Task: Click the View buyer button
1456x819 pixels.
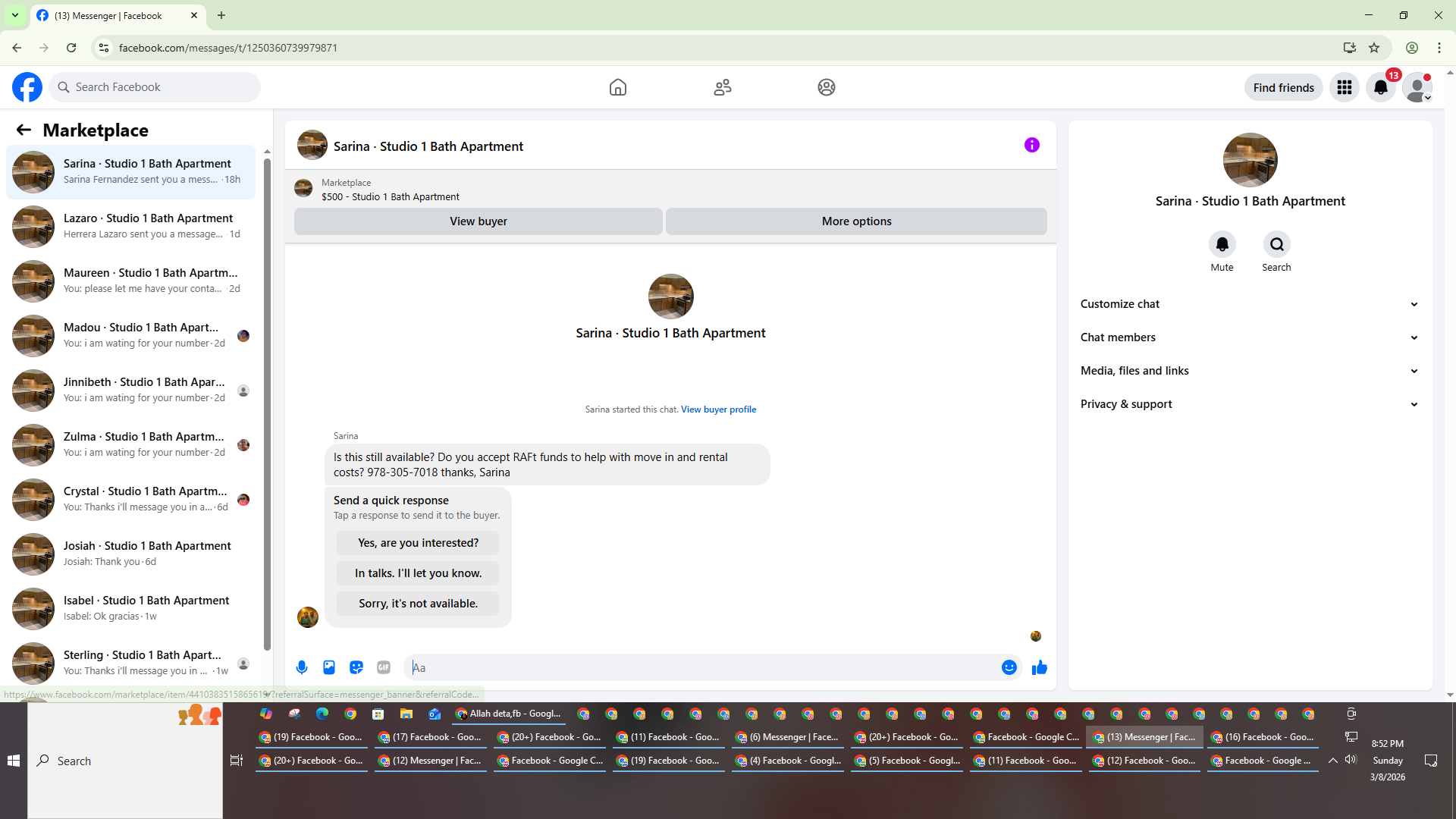Action: [x=478, y=221]
